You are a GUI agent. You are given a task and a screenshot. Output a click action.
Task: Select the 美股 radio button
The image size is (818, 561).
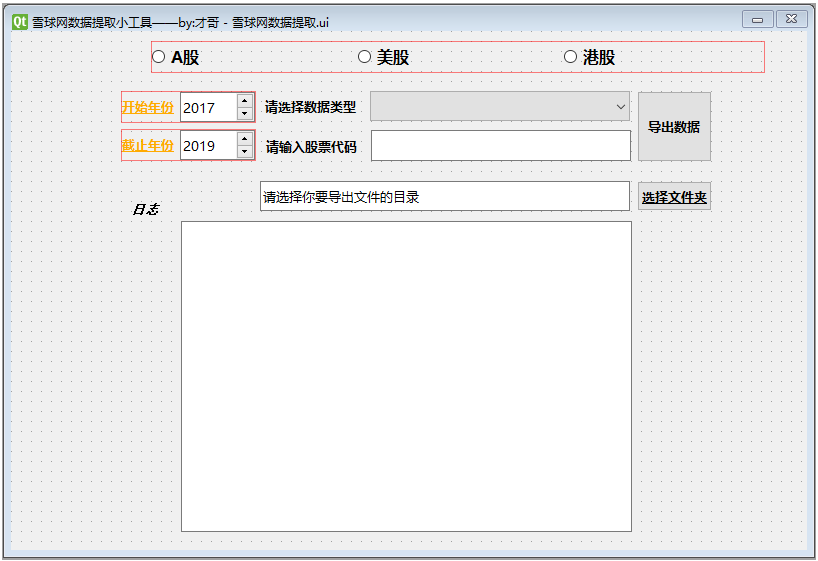[364, 56]
